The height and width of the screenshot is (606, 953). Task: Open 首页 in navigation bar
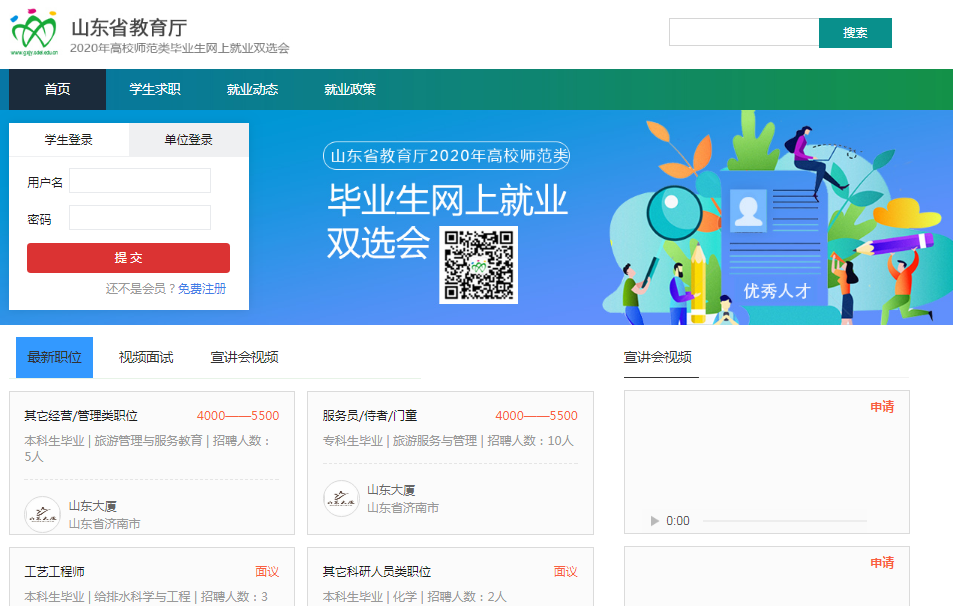57,89
